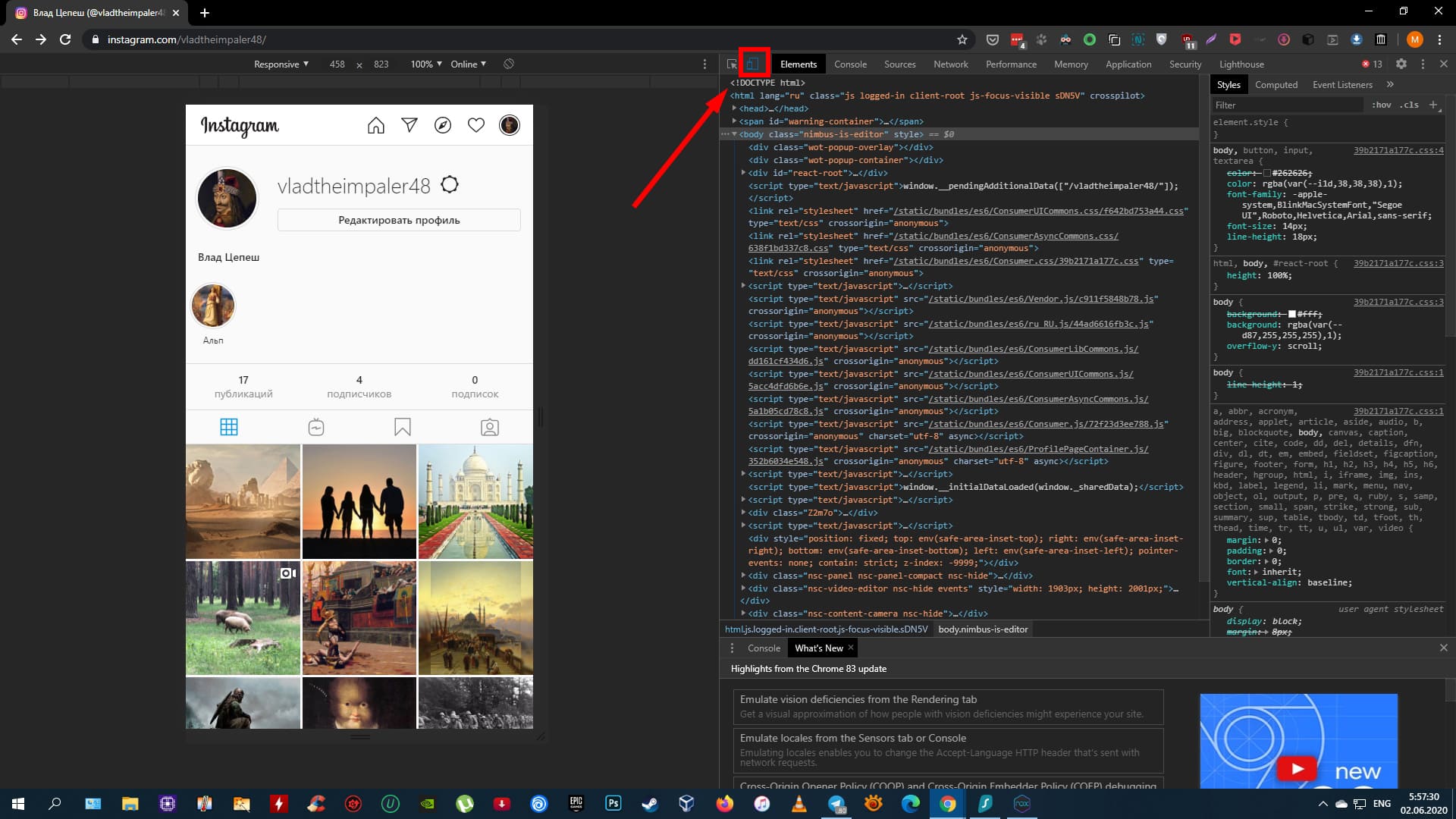Switch to the Computed styles tab
1456x819 pixels.
tap(1276, 84)
